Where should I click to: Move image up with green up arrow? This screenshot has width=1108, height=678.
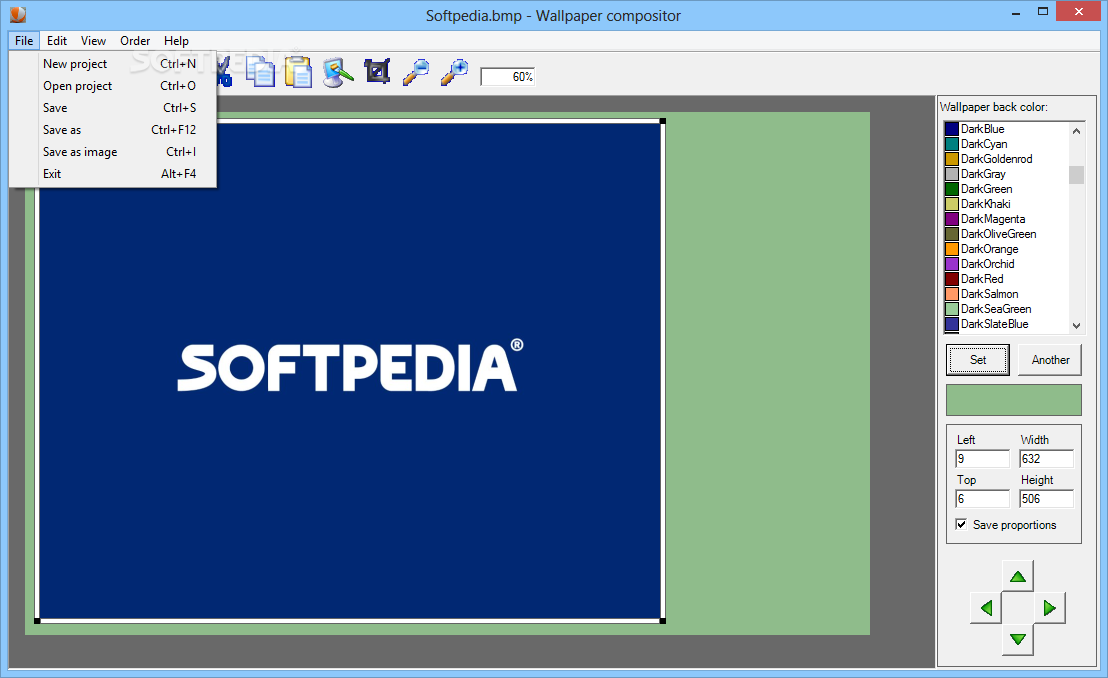coord(1018,576)
